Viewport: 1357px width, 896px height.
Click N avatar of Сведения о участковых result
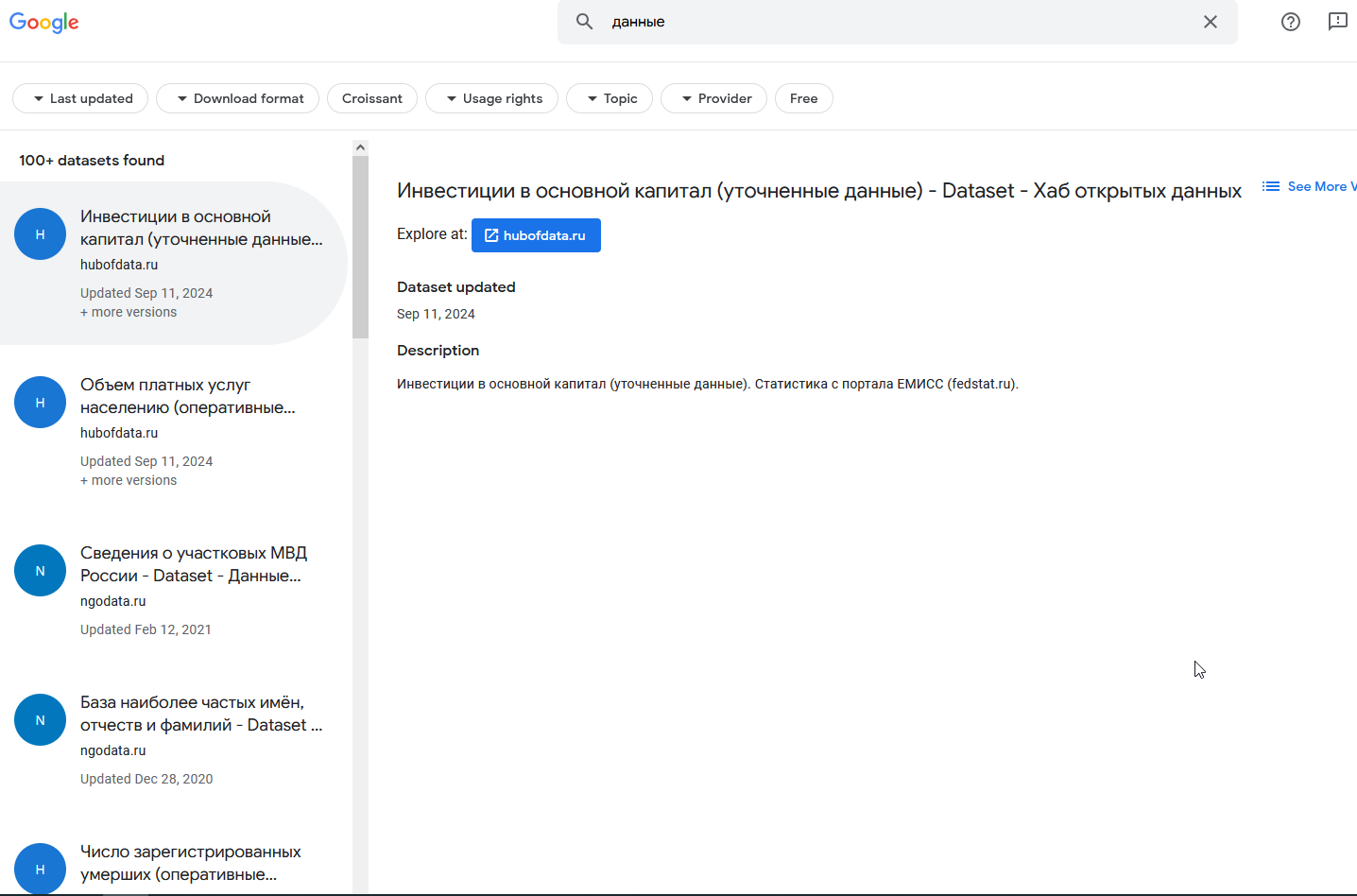click(x=40, y=571)
